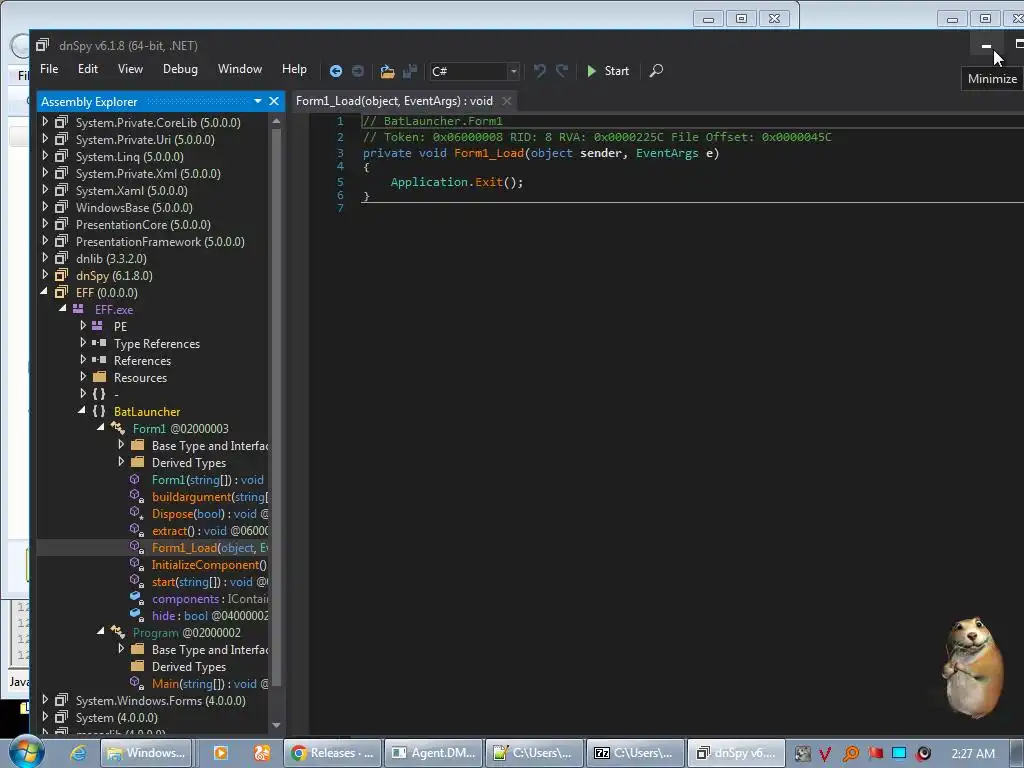Open the C# language dropdown

pyautogui.click(x=474, y=71)
